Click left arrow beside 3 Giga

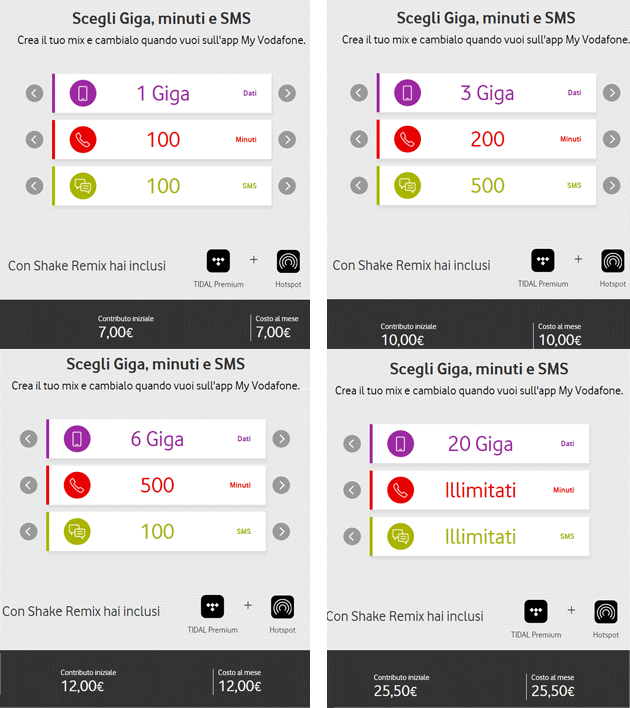coord(359,93)
